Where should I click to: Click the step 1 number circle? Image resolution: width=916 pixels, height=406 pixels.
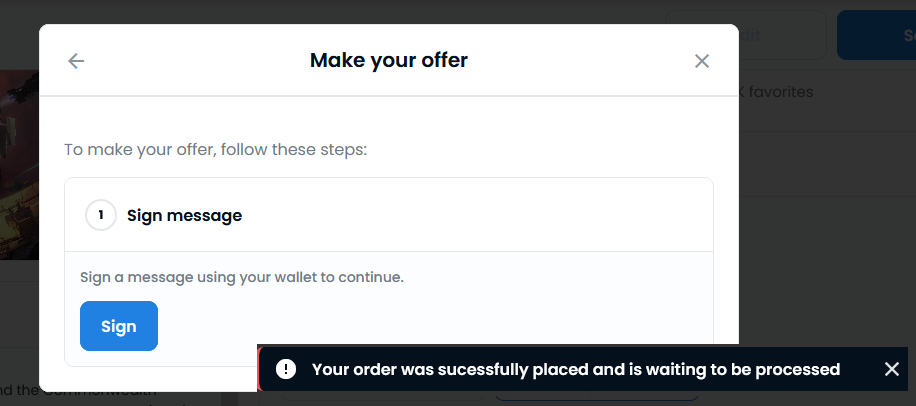[x=101, y=215]
